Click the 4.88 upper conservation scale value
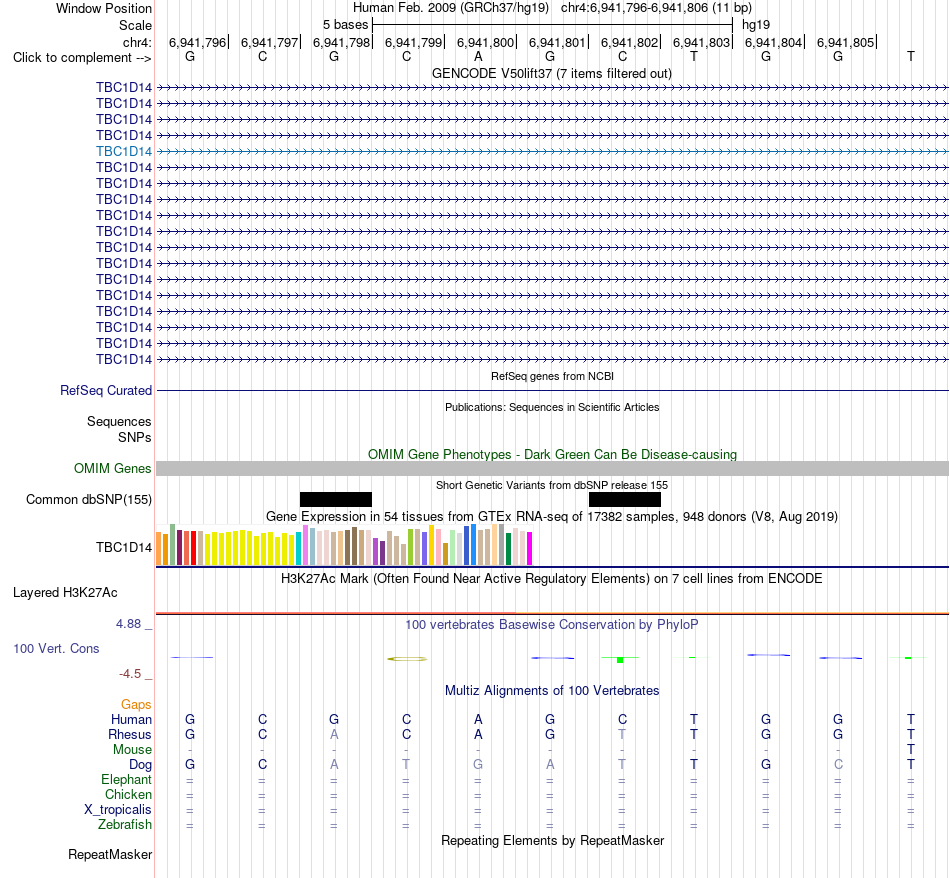 (128, 624)
